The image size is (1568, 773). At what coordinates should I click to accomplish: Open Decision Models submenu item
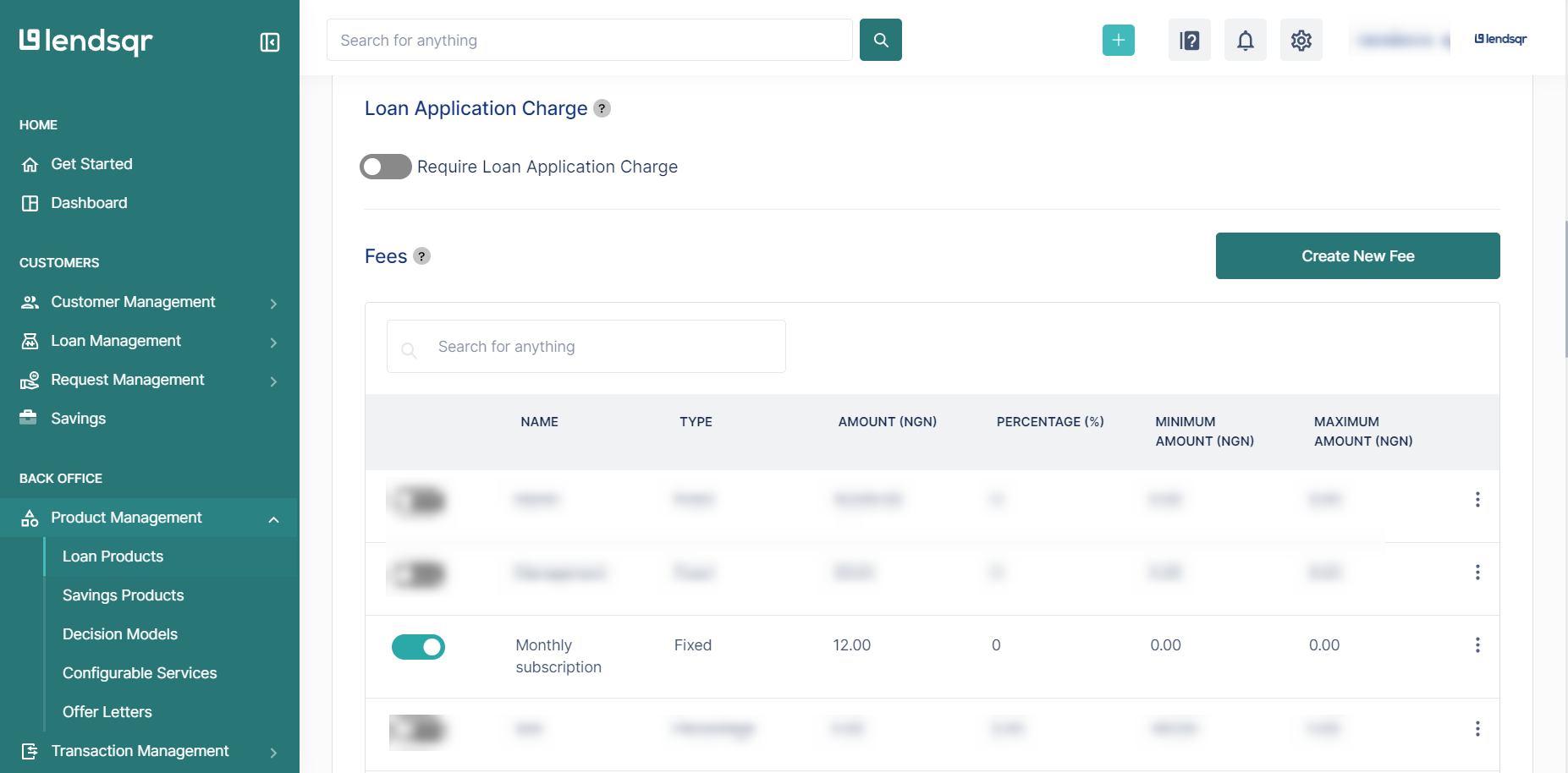tap(120, 634)
